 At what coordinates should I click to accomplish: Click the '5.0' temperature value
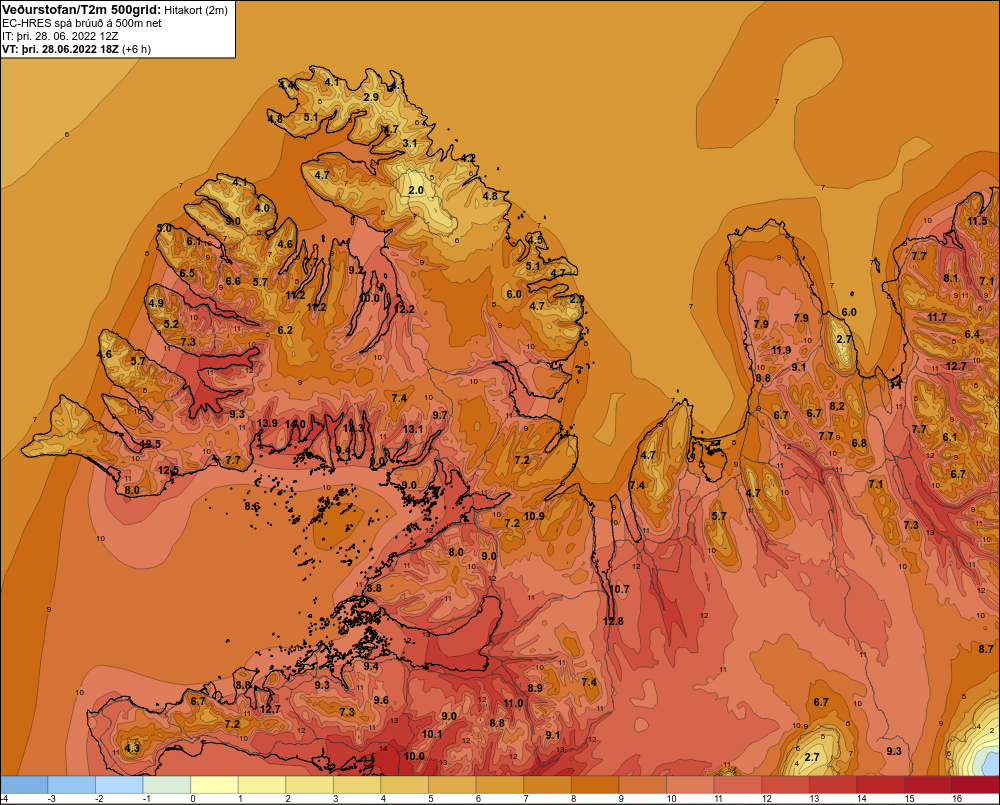pos(164,228)
